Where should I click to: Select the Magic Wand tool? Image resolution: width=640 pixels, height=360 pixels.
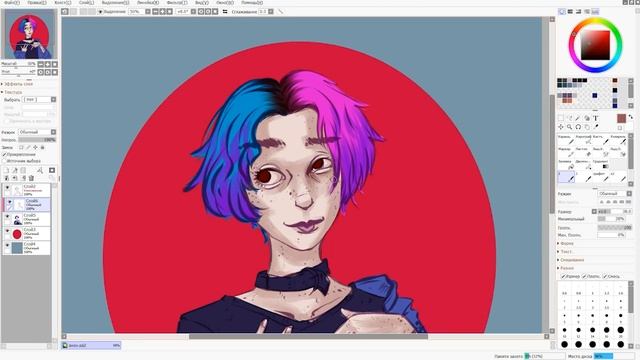(x=578, y=118)
